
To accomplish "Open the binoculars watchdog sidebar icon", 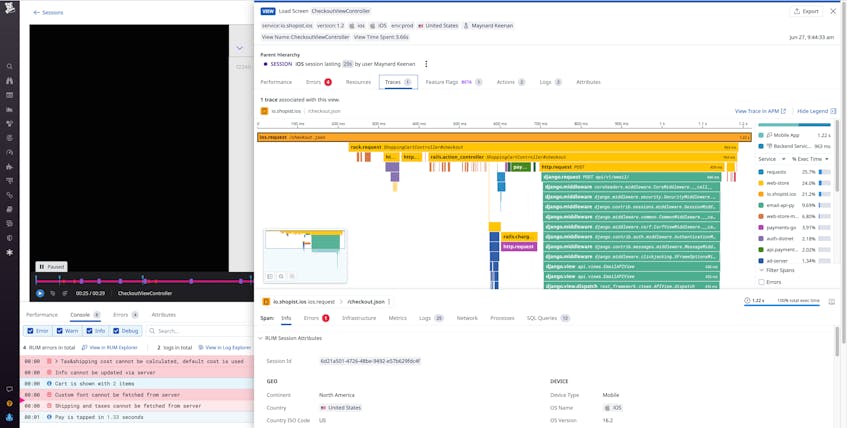I will click(10, 81).
